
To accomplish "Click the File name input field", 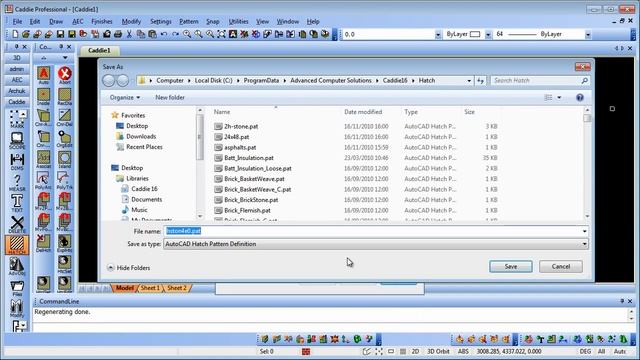I will 372,231.
